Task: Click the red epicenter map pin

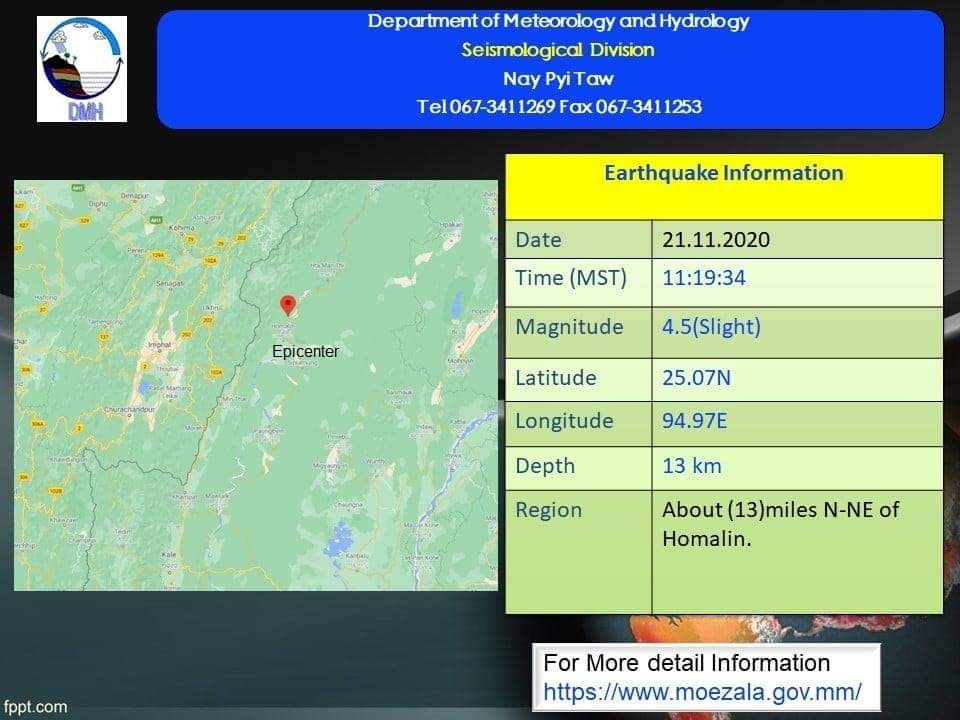Action: click(288, 306)
